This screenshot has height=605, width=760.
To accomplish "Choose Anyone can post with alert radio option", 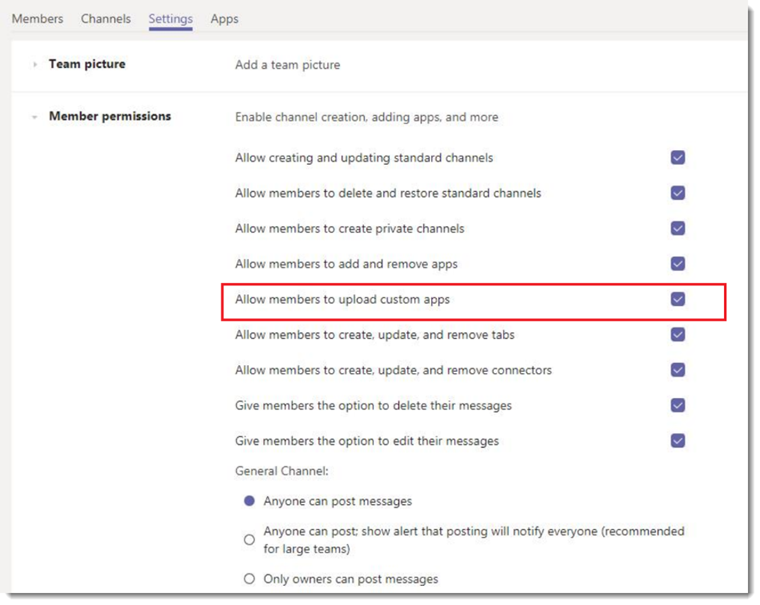I will click(249, 540).
